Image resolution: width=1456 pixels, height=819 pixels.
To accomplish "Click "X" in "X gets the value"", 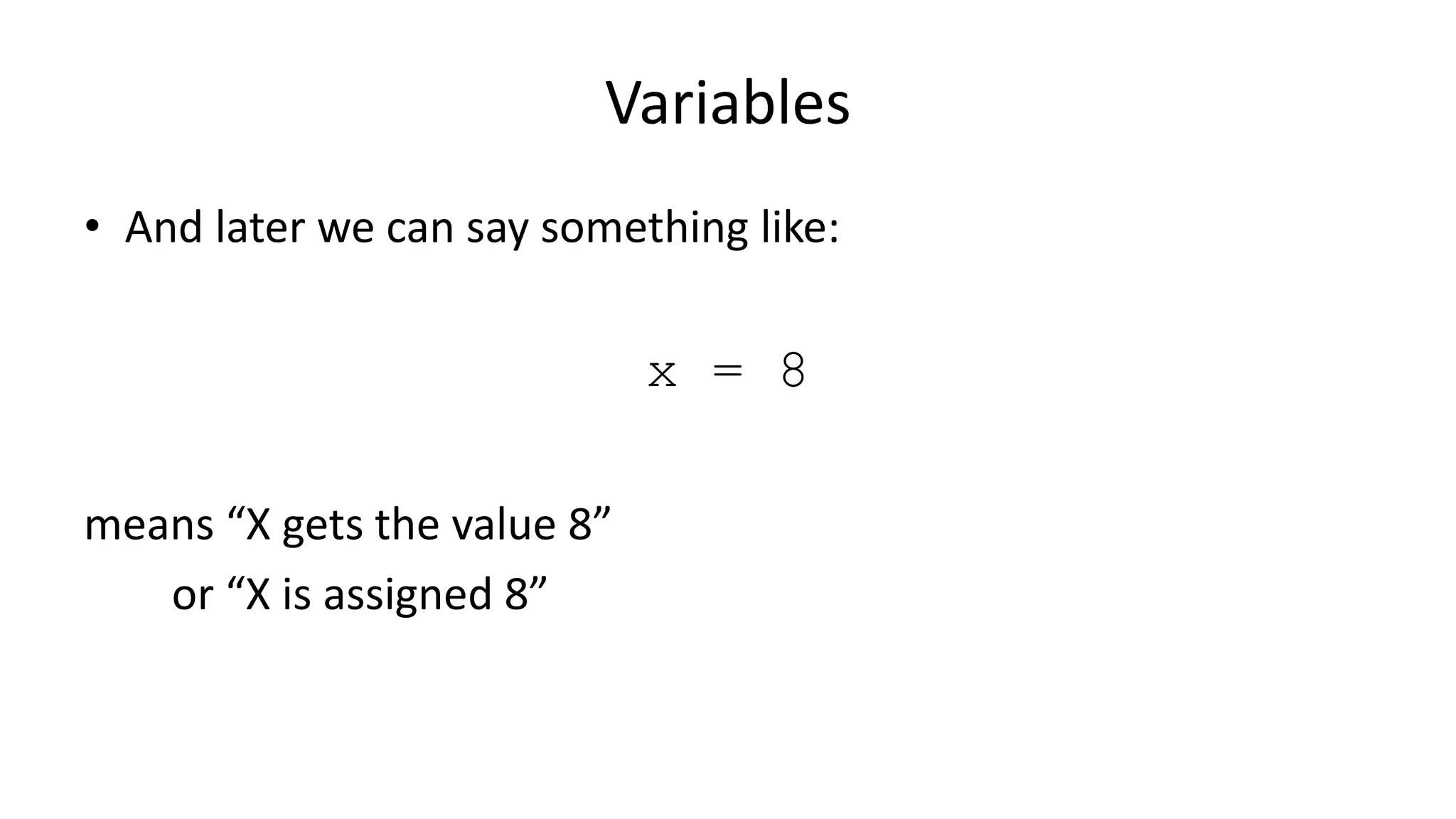I will pos(257,525).
